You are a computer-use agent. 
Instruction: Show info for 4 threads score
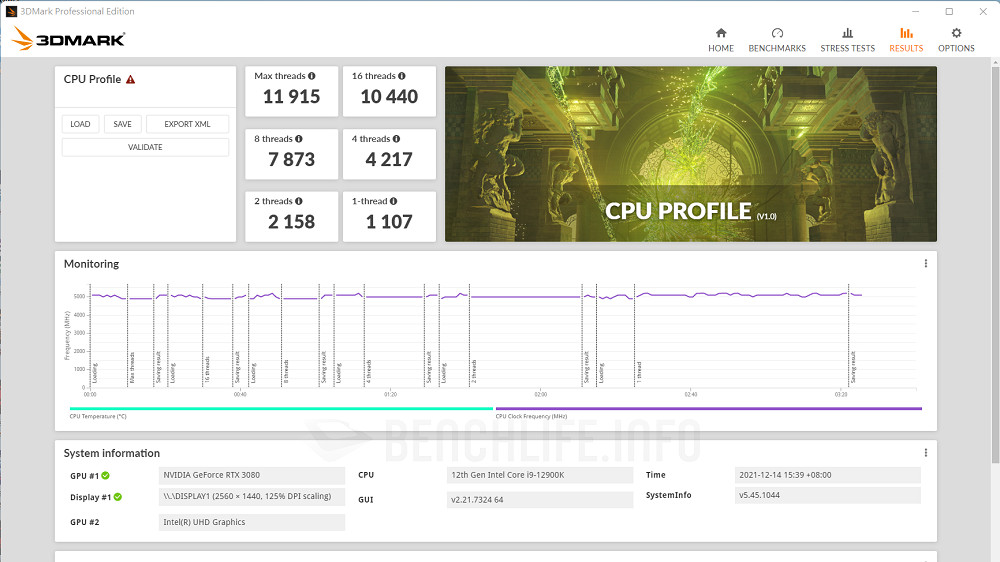coord(396,138)
